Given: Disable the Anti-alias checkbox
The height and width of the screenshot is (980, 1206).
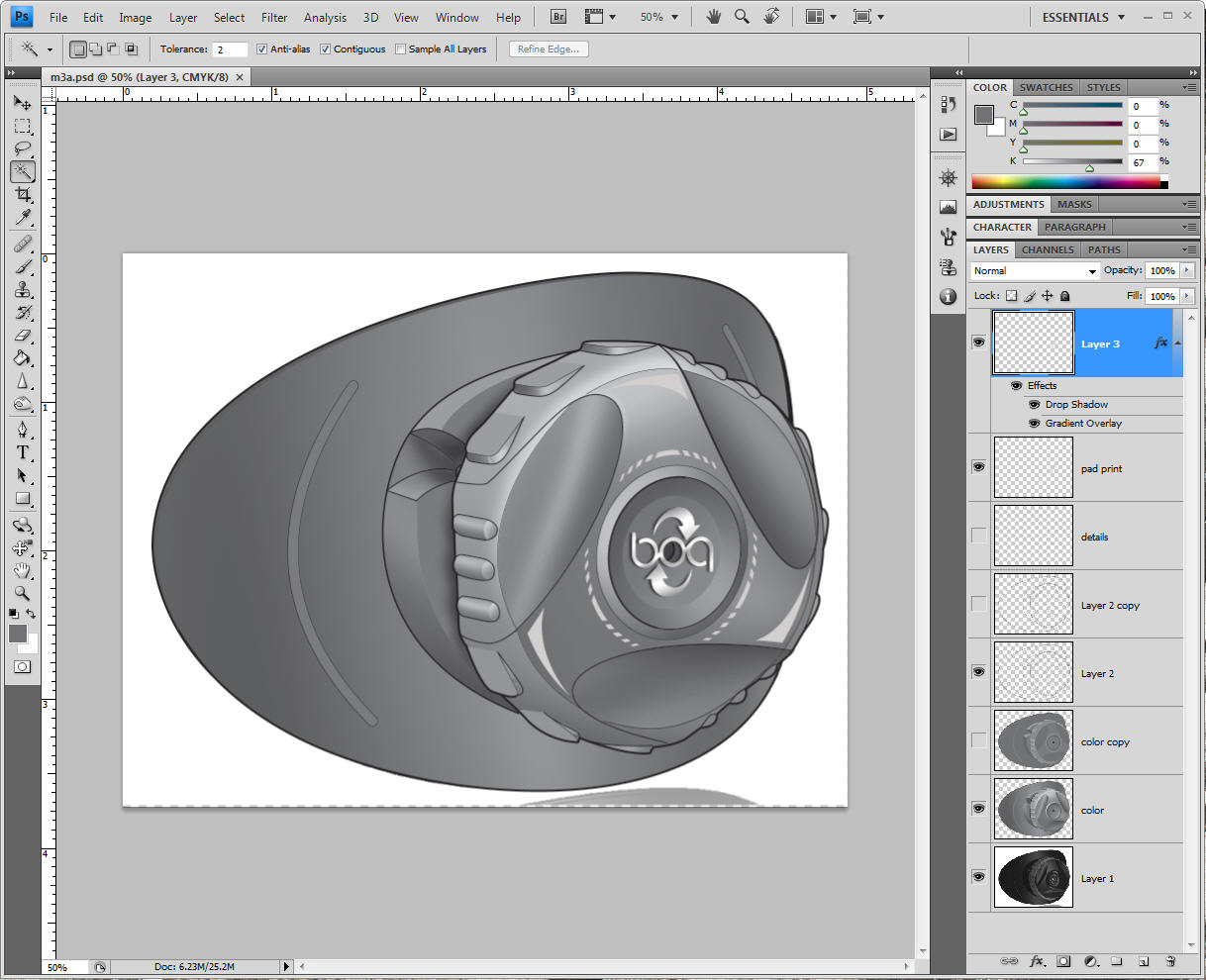Looking at the screenshot, I should tap(261, 49).
